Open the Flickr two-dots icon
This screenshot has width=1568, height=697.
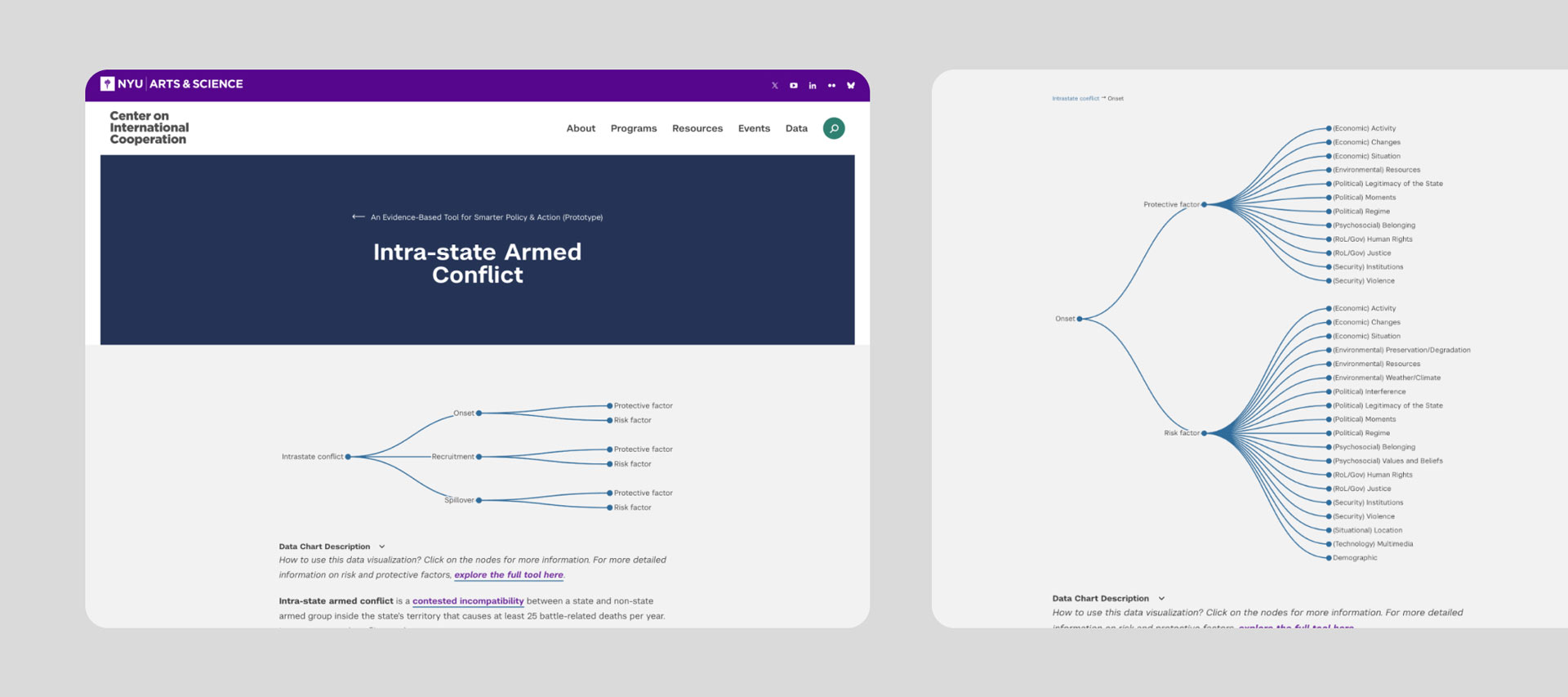pyautogui.click(x=831, y=86)
